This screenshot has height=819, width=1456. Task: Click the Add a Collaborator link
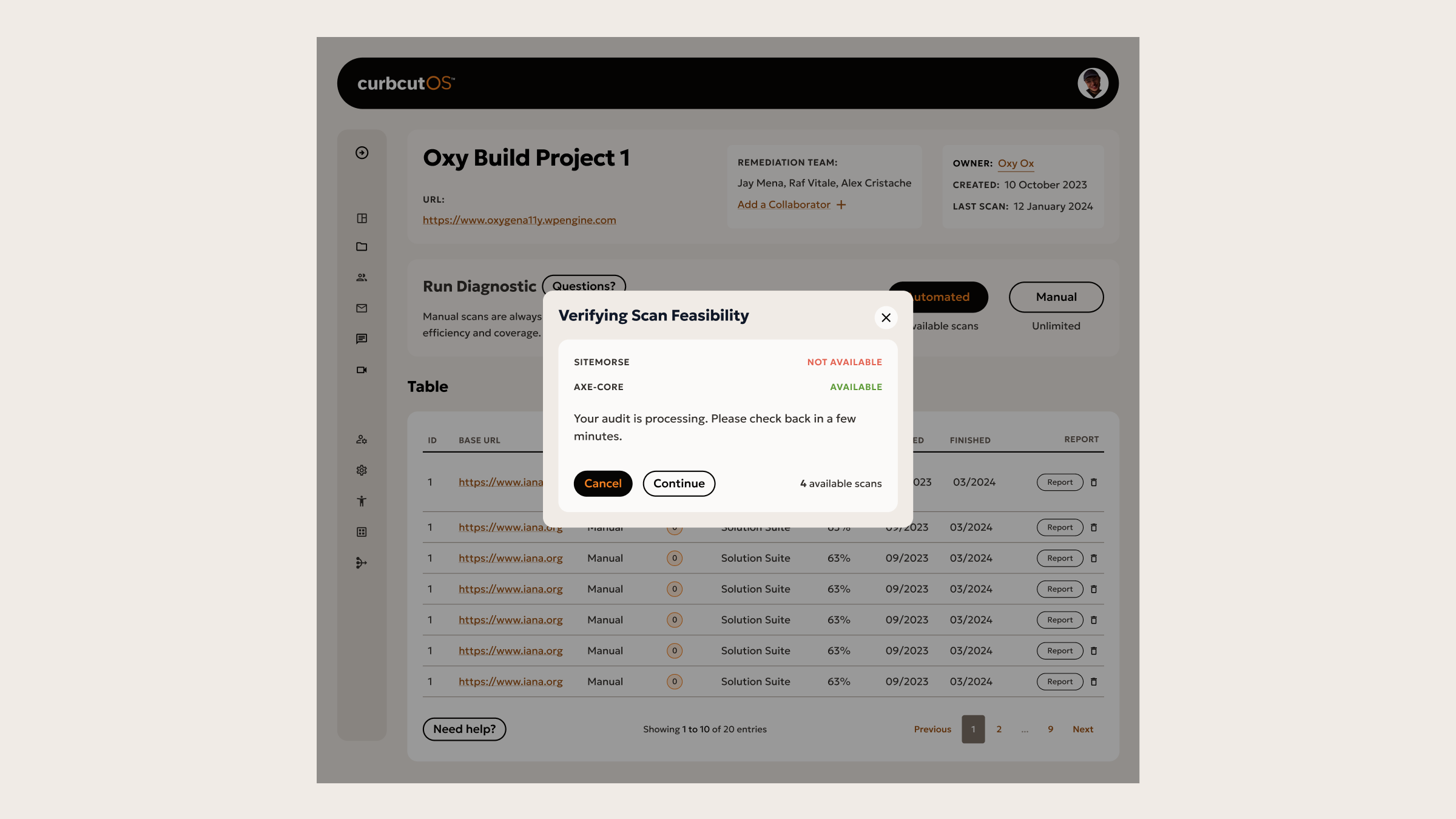point(792,204)
